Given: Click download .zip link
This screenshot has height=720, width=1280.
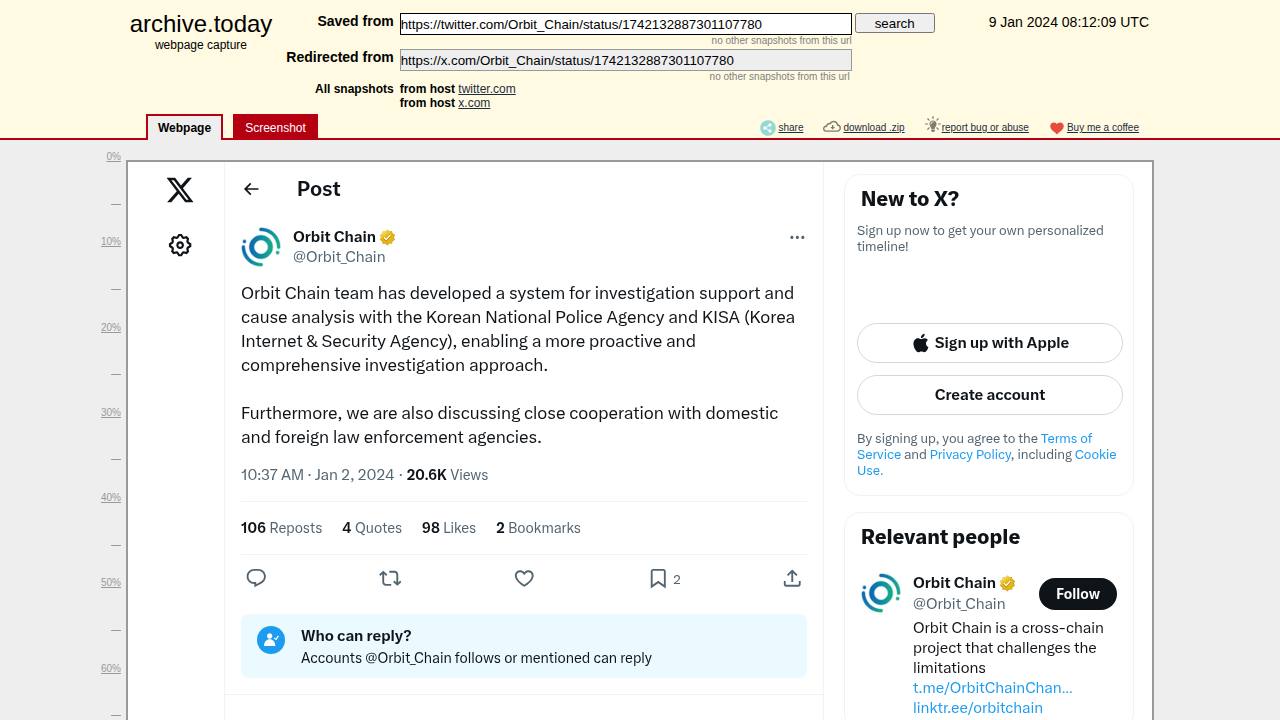Looking at the screenshot, I should click(x=874, y=128).
